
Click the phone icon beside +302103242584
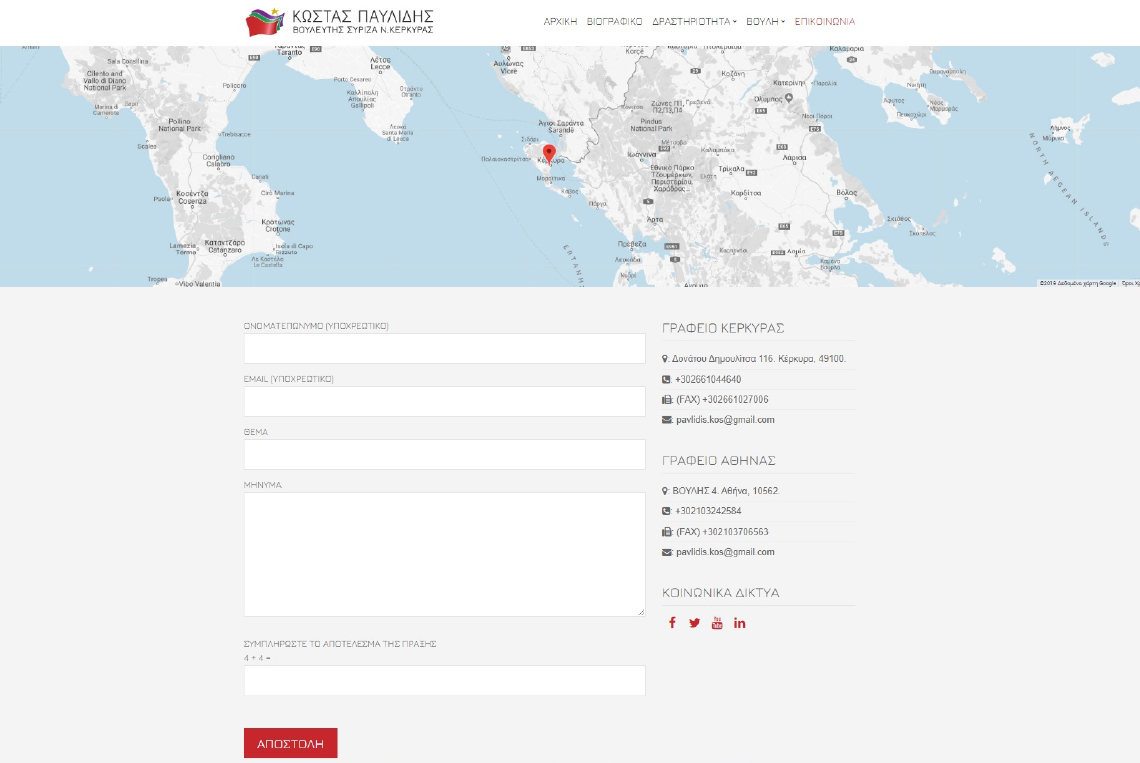tap(666, 511)
